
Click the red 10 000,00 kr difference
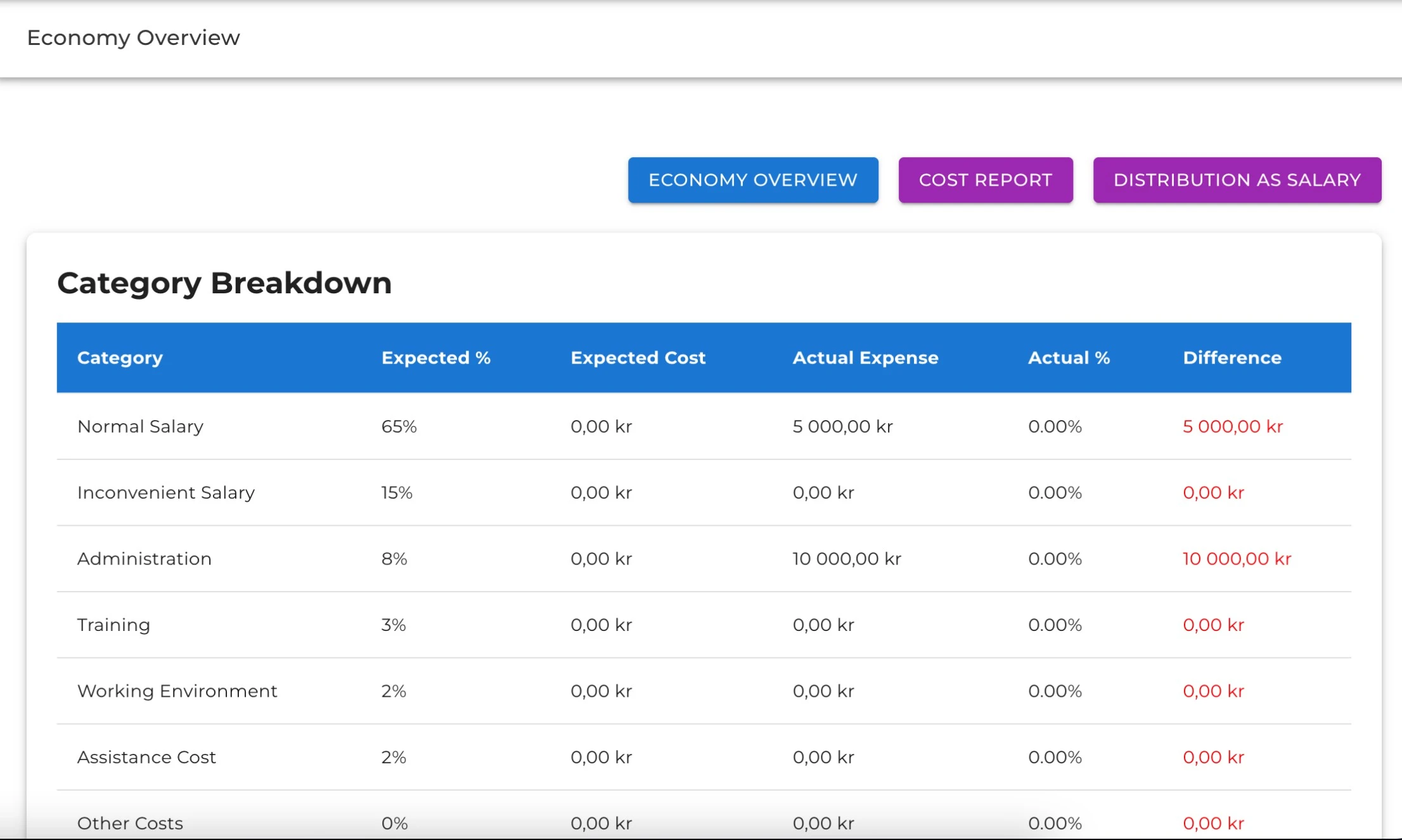click(x=1237, y=559)
